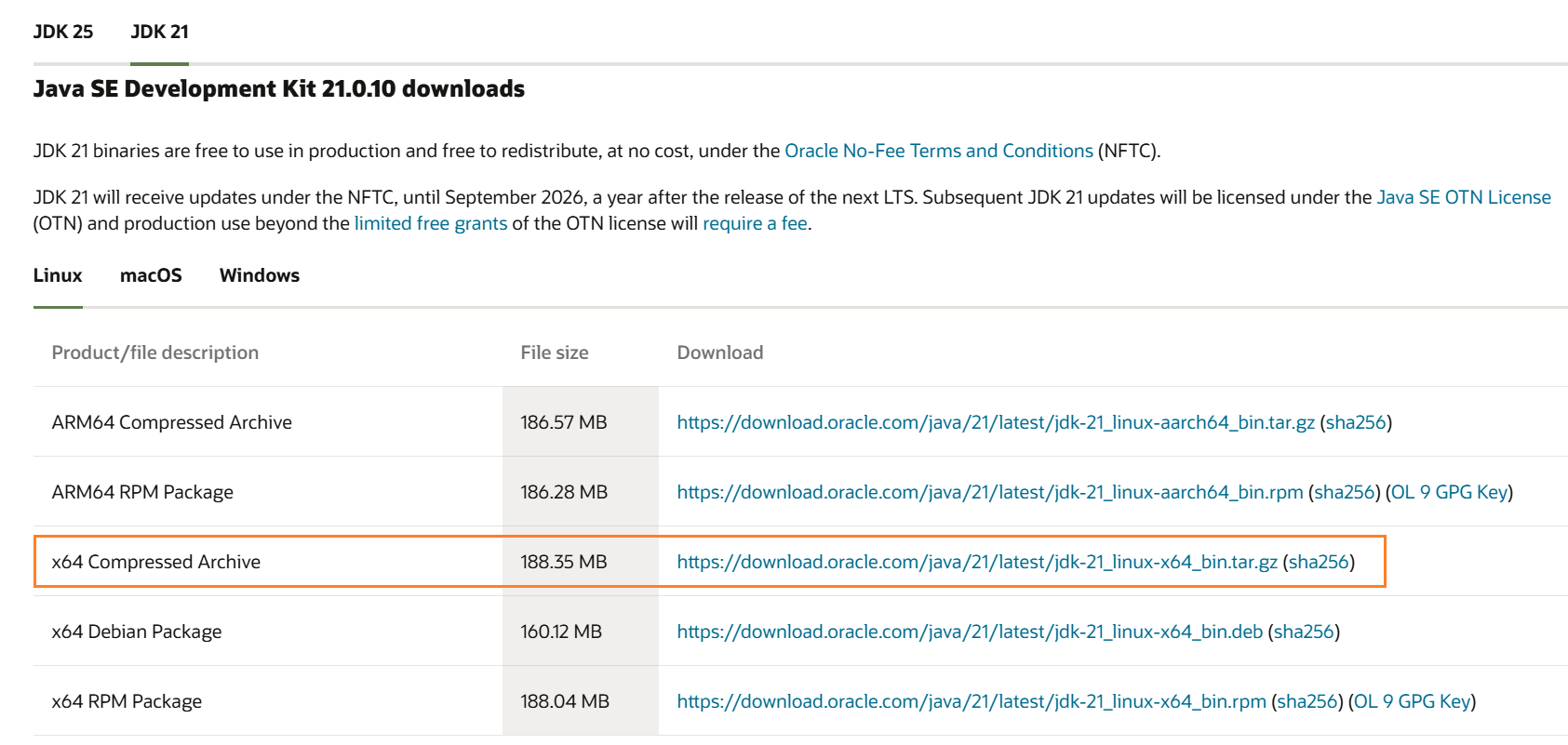1568x745 pixels.
Task: Open OL 9 GPG Key for x64 RPM
Action: coord(1413,701)
